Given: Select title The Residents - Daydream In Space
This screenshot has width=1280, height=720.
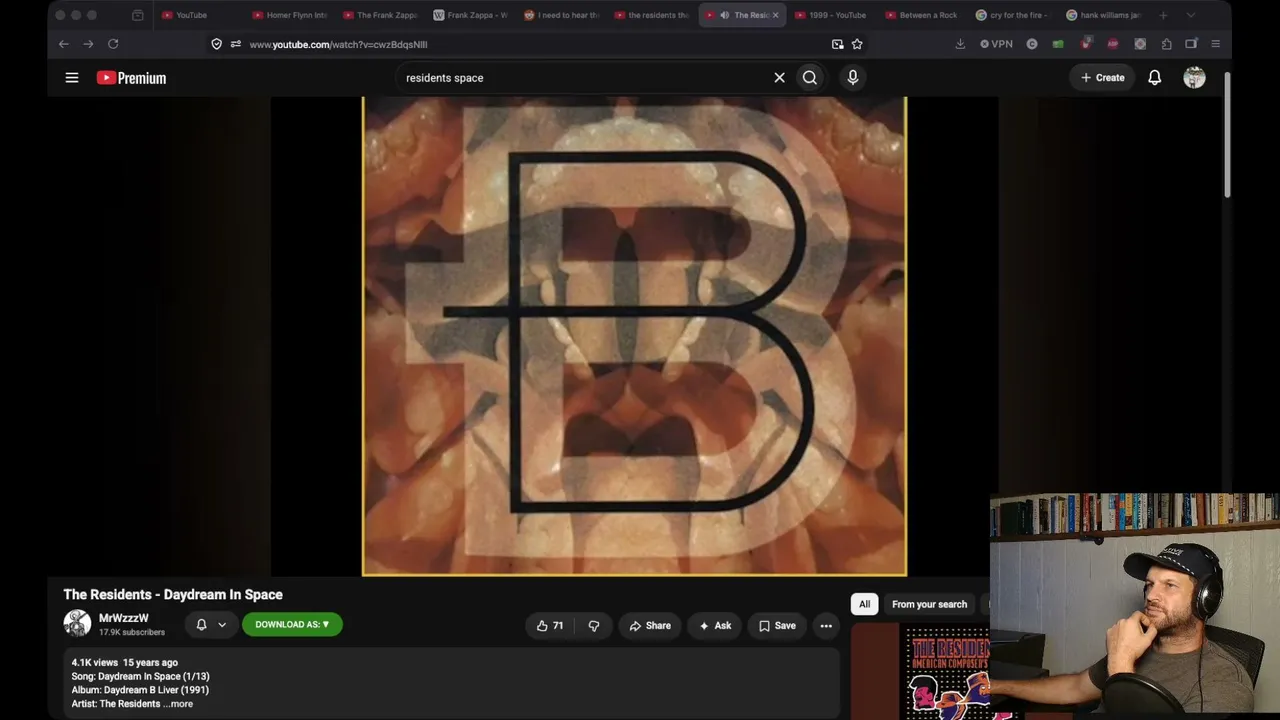Looking at the screenshot, I should (173, 594).
